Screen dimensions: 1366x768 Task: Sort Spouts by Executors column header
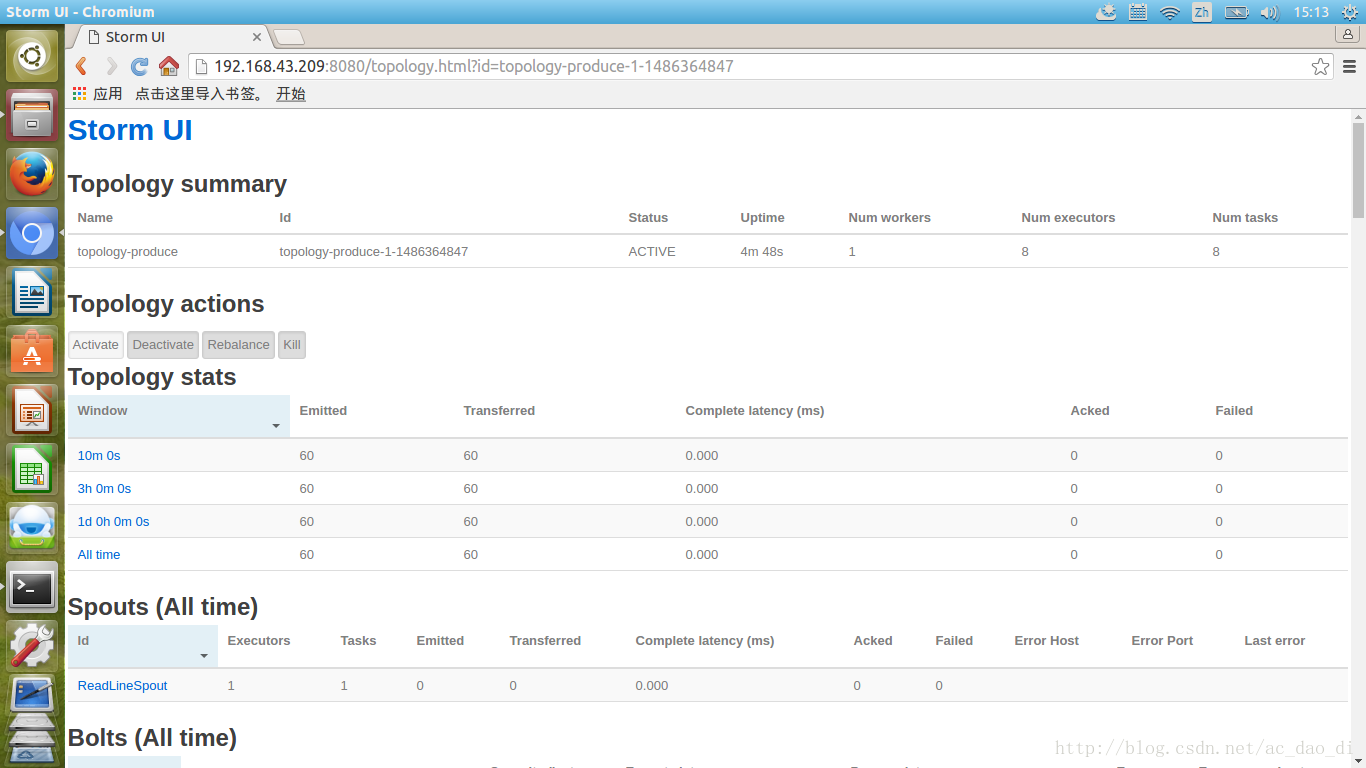[x=259, y=640]
